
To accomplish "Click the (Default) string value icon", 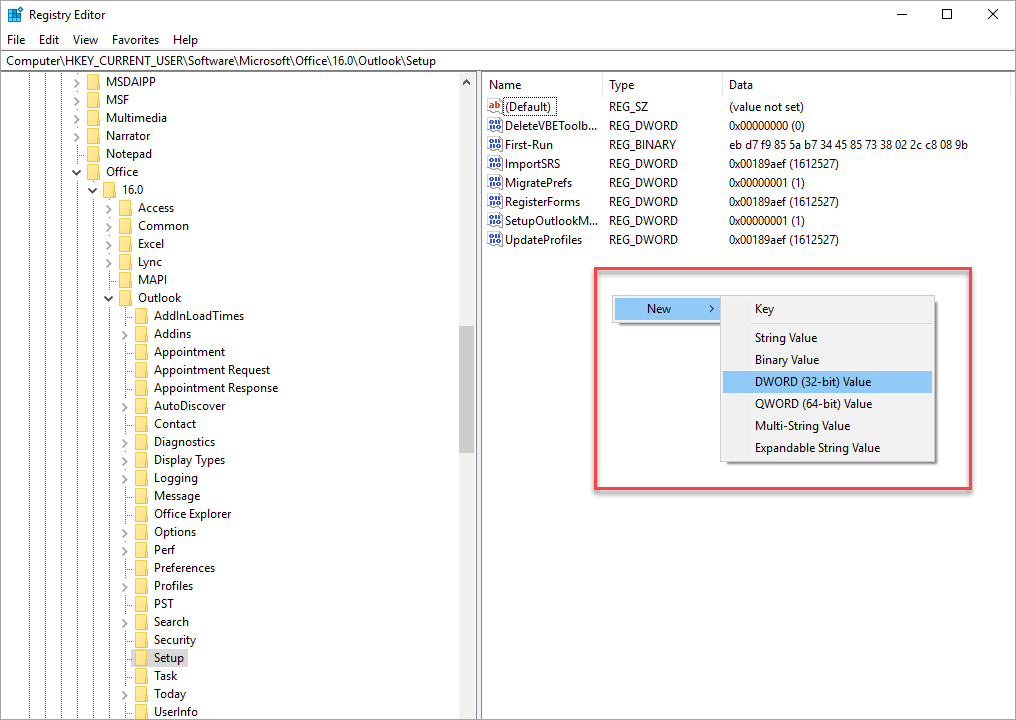I will (x=495, y=107).
